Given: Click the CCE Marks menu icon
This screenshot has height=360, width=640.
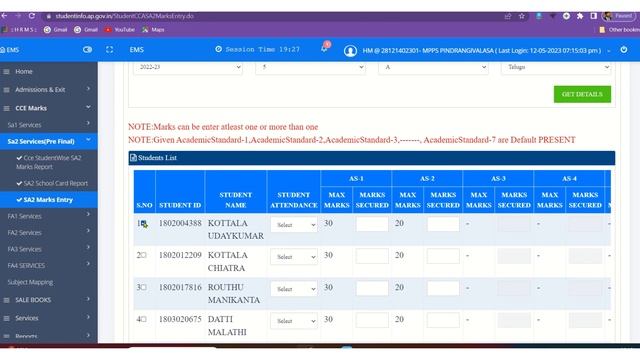Looking at the screenshot, I should (7, 109).
